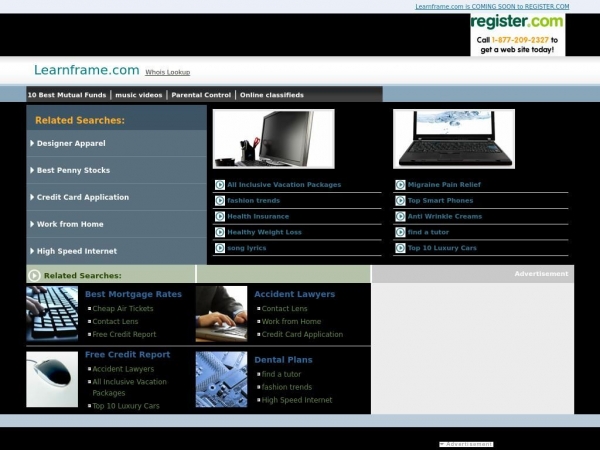Click the icon beside Top 10 Luxury Cars
The width and height of the screenshot is (600, 450).
pos(400,248)
